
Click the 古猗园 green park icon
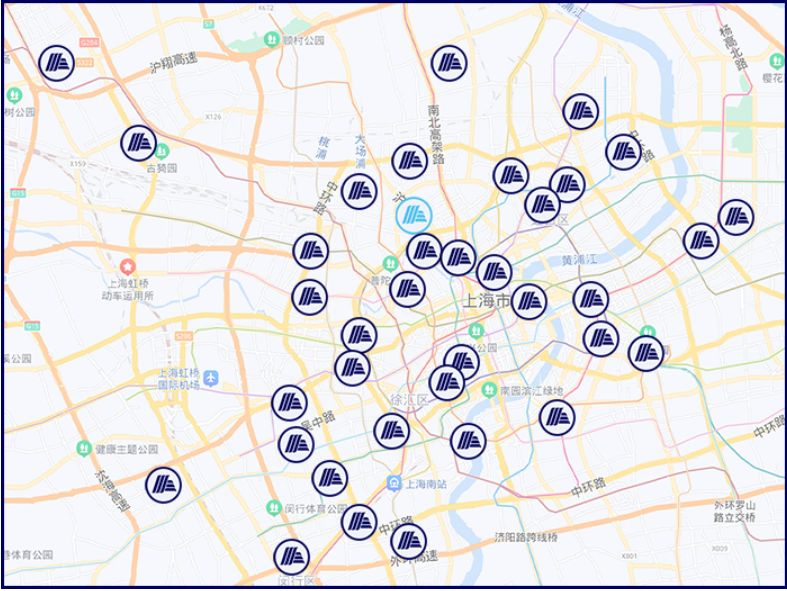[x=162, y=150]
